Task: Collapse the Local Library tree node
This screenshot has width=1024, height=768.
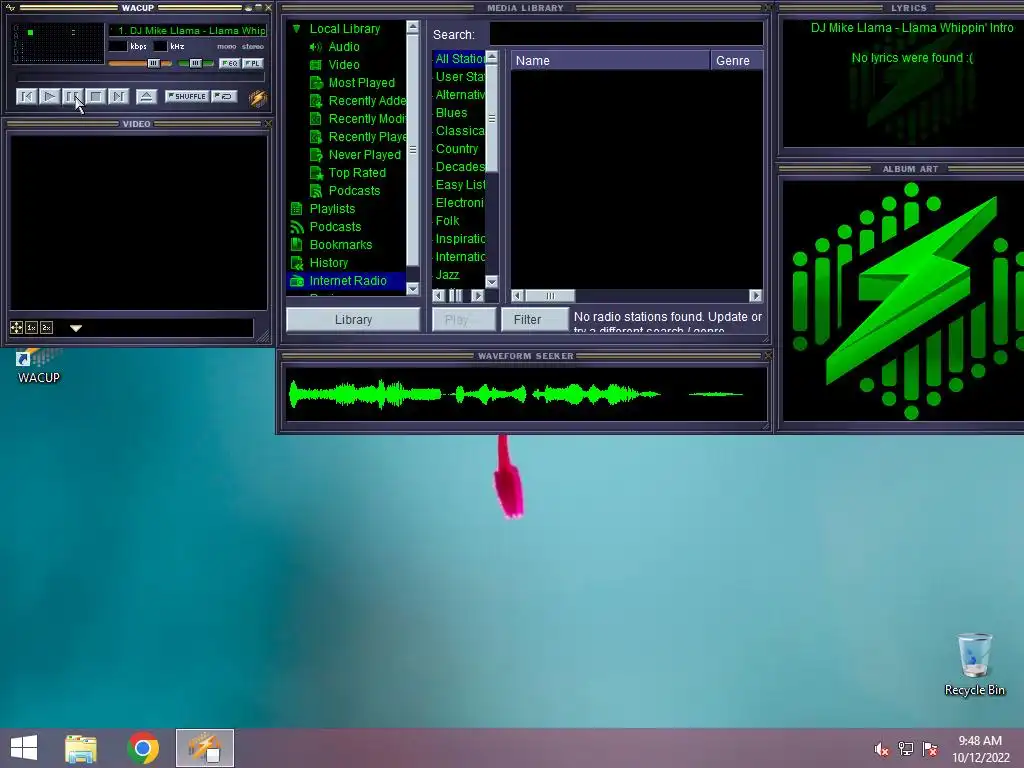Action: pyautogui.click(x=296, y=29)
